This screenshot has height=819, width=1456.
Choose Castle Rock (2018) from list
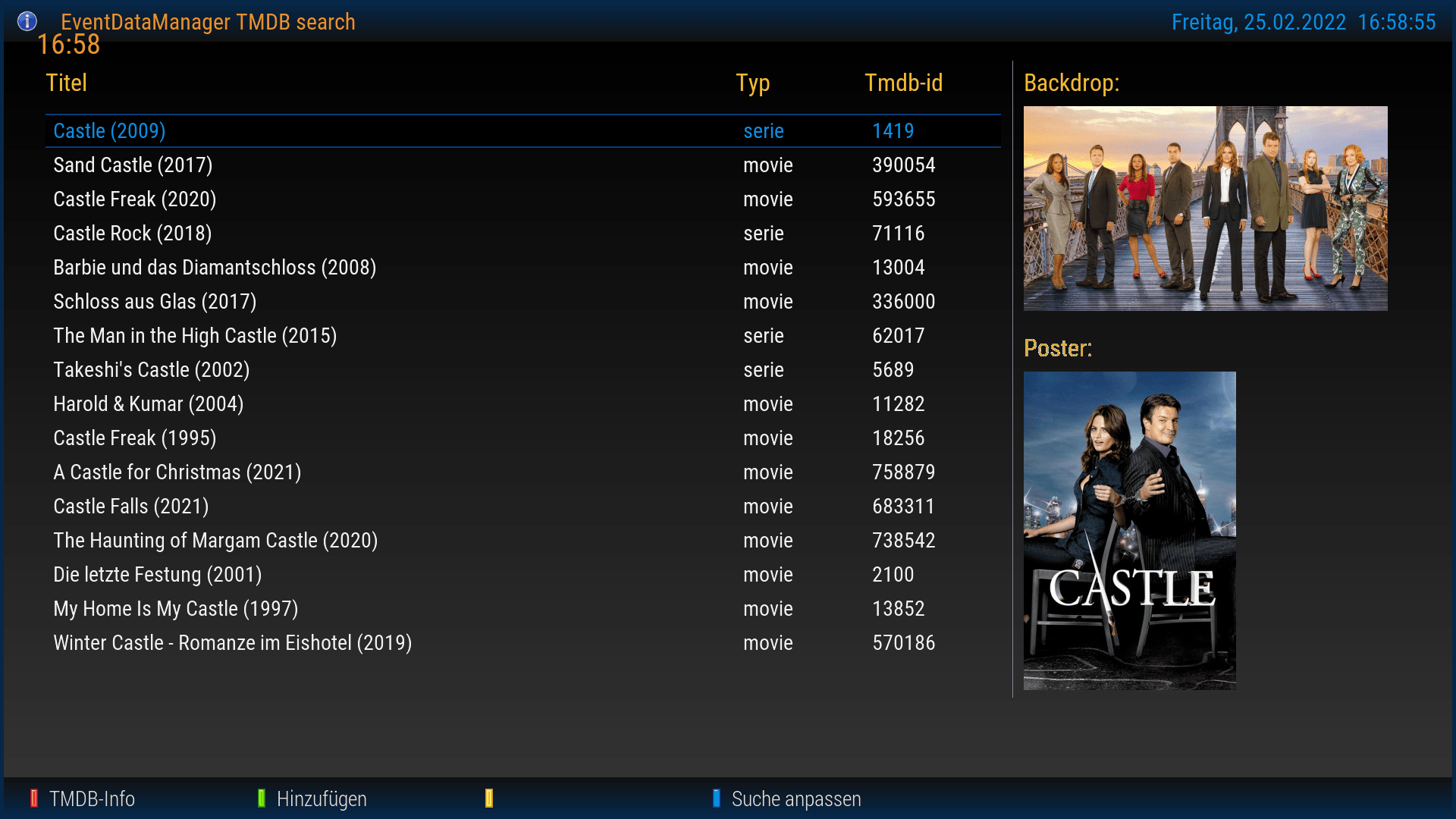133,234
